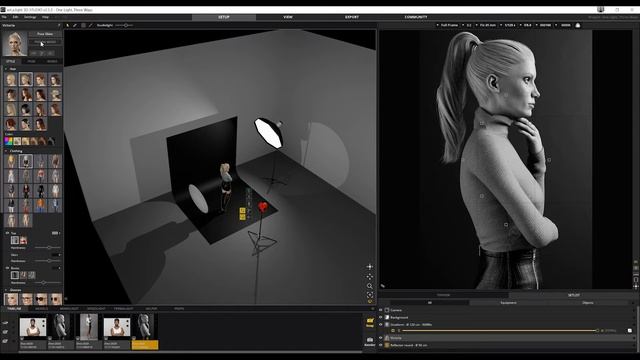This screenshot has width=640, height=360.
Task: Click the magnifier zoom icon in viewport
Action: (369, 286)
